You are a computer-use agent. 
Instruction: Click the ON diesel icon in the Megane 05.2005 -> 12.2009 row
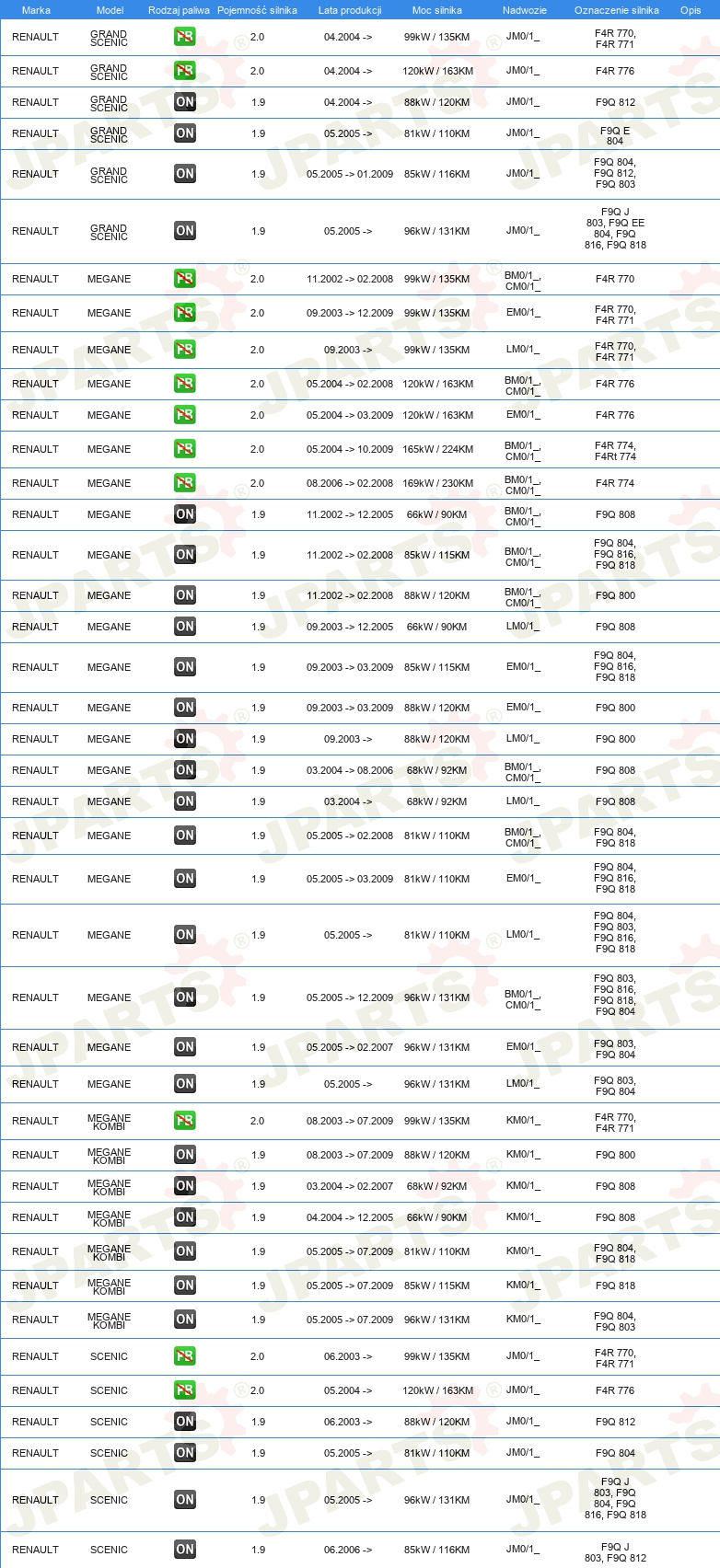(x=185, y=997)
